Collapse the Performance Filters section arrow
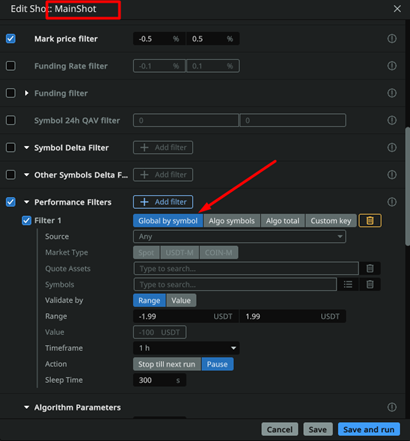 [x=26, y=202]
